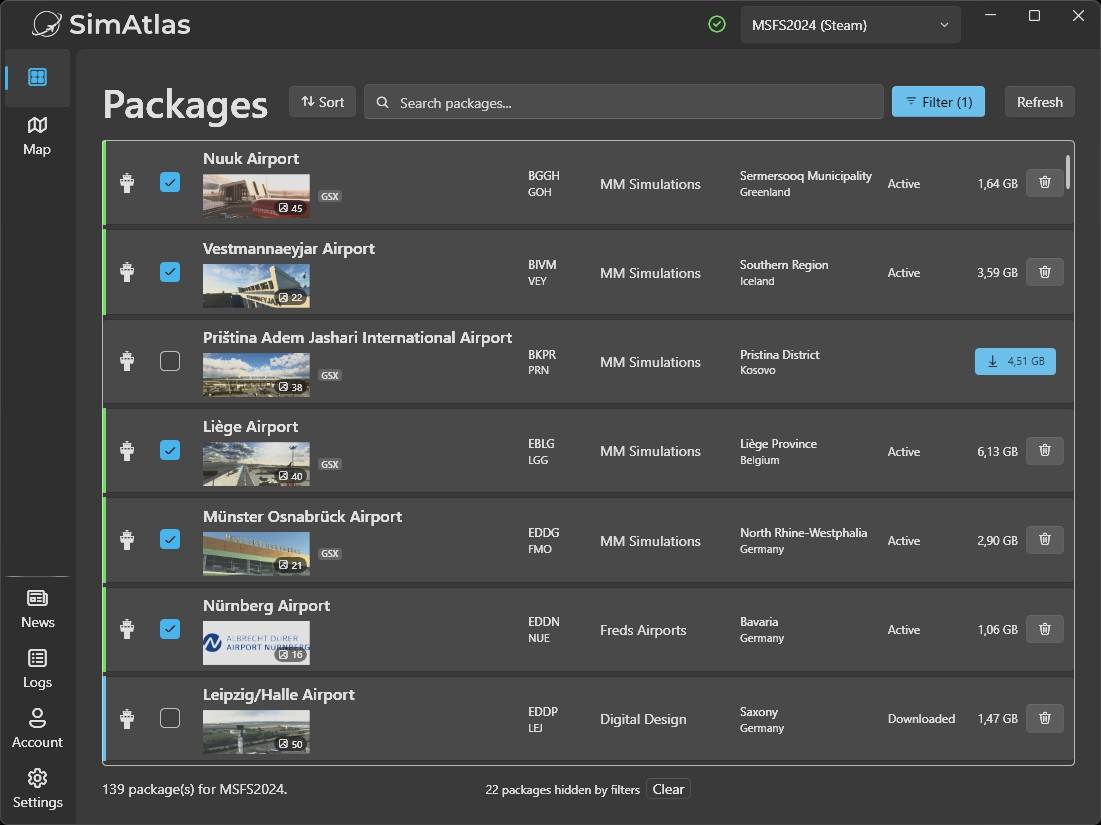Open the Liège Airport thumbnail gallery
Screen dimensions: 1101x825
pos(256,464)
